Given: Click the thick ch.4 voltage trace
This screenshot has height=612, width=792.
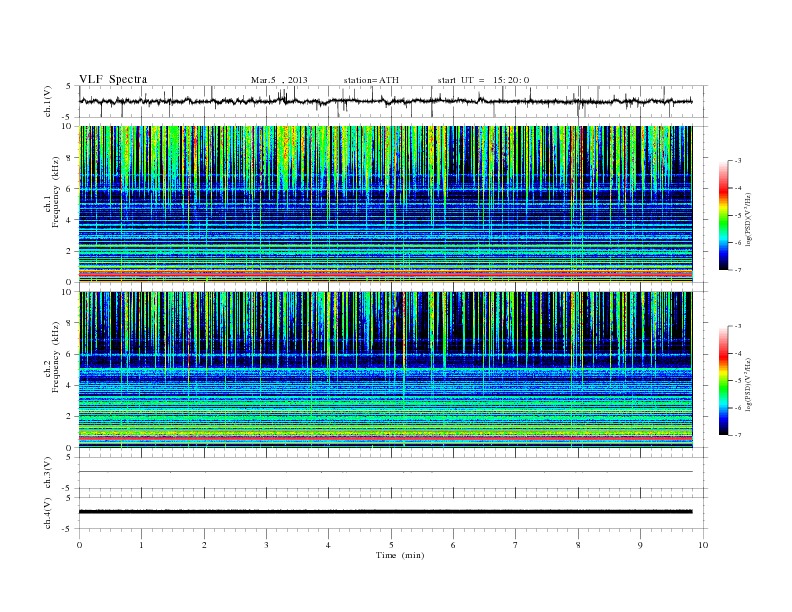Looking at the screenshot, I should point(385,512).
